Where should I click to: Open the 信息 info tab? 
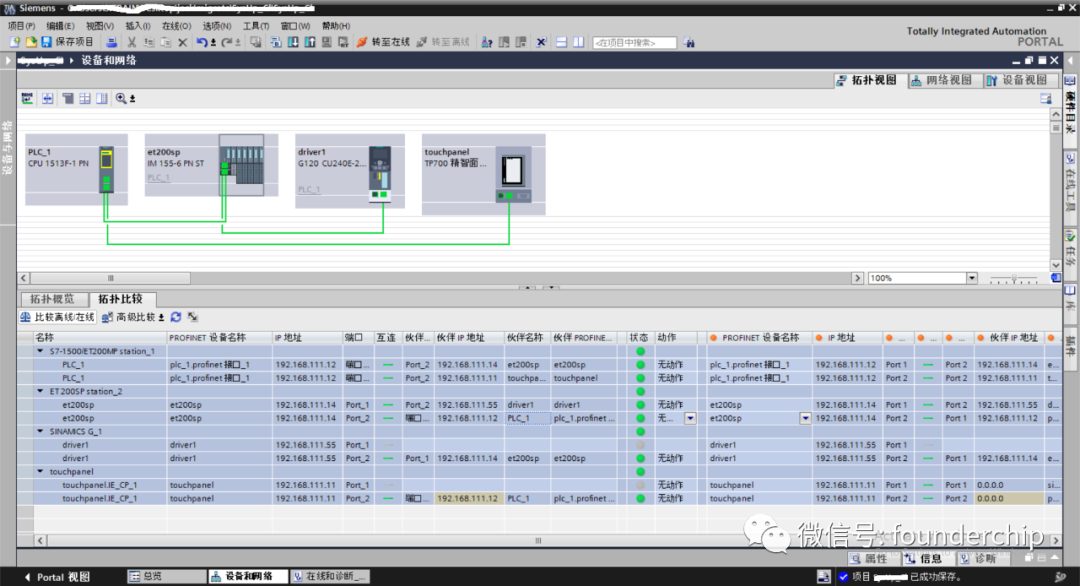coord(926,558)
